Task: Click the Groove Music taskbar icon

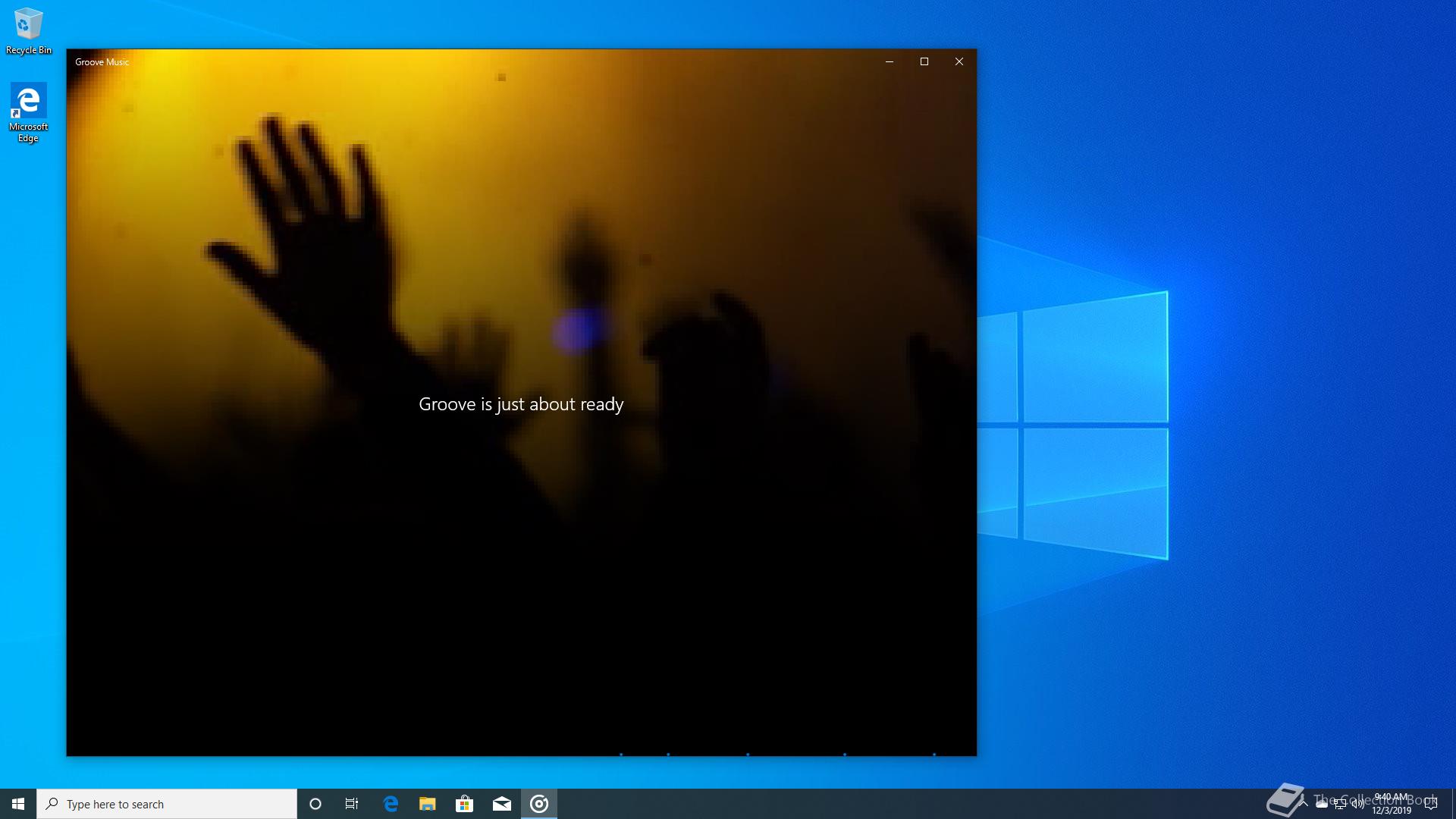Action: click(539, 804)
